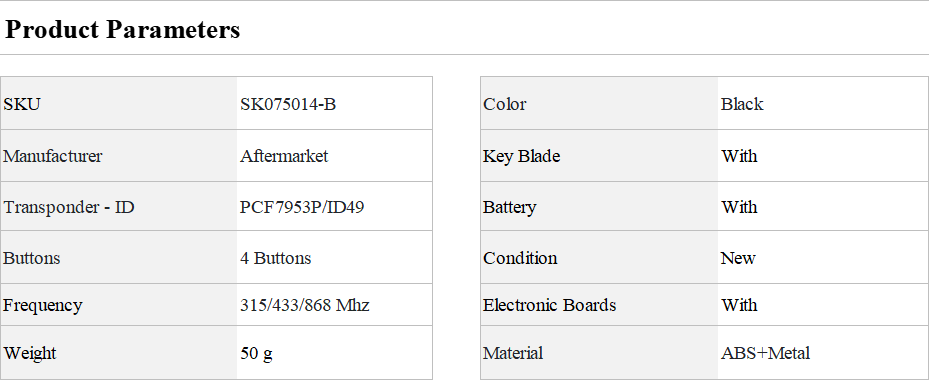Viewport: 929px width, 380px height.
Task: Click the Battery label cell
Action: pyautogui.click(x=599, y=206)
